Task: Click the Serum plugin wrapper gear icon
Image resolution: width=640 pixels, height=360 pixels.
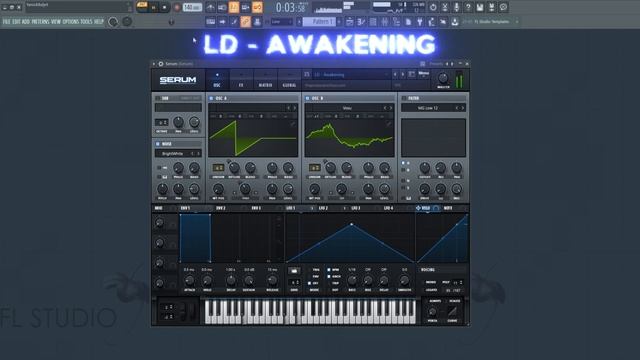Action: pos(161,64)
